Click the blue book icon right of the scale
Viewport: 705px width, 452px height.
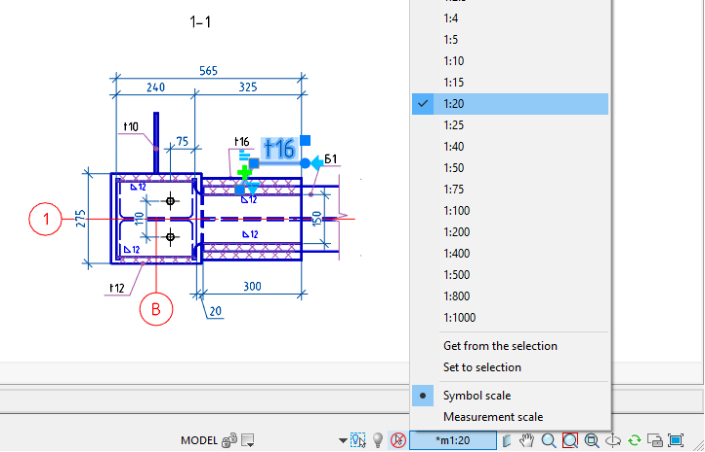click(507, 440)
